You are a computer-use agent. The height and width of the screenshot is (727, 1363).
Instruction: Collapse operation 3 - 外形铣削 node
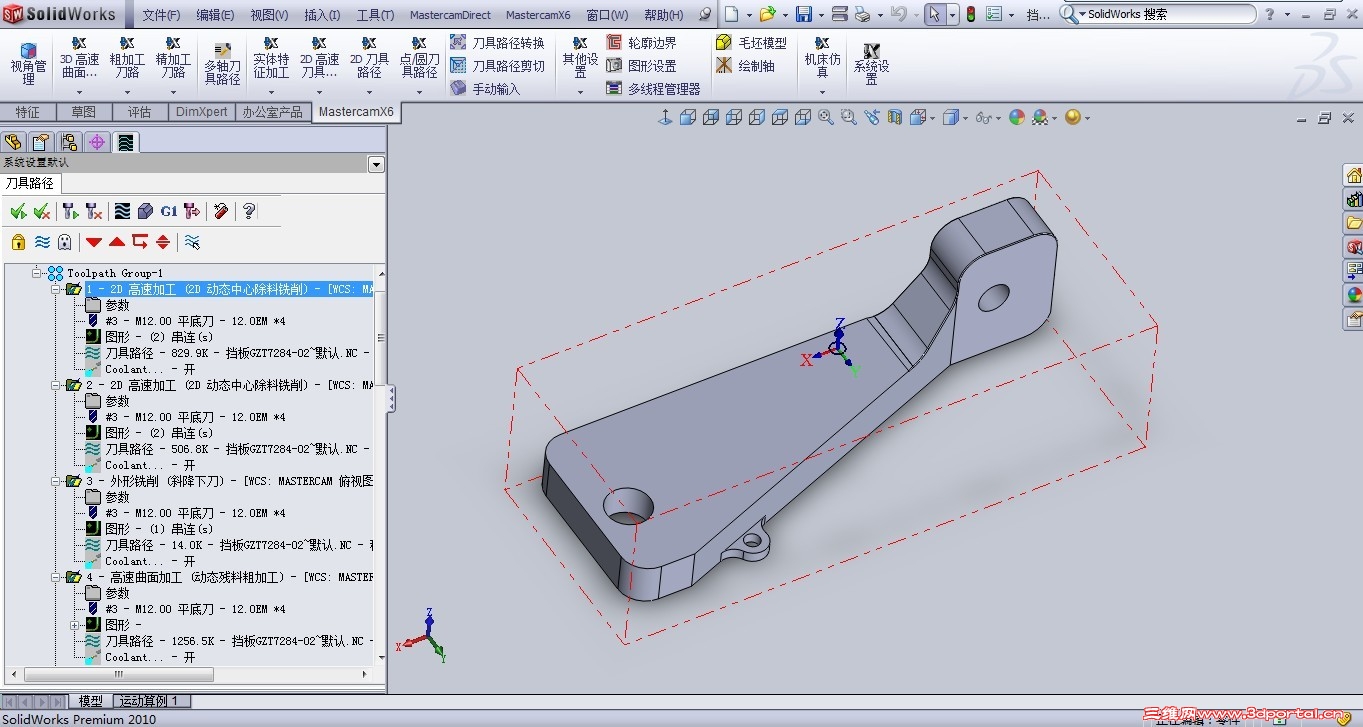[x=57, y=481]
